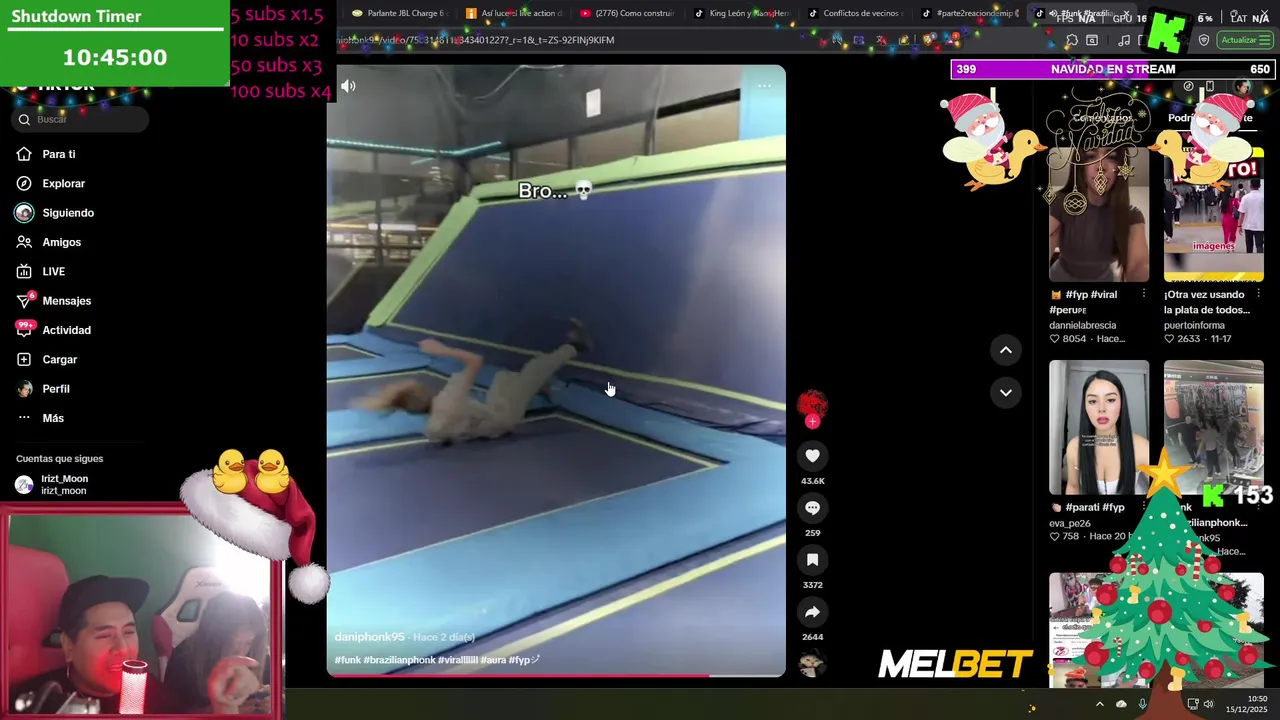The width and height of the screenshot is (1280, 720).
Task: Open the Actividad notifications
Action: point(66,330)
